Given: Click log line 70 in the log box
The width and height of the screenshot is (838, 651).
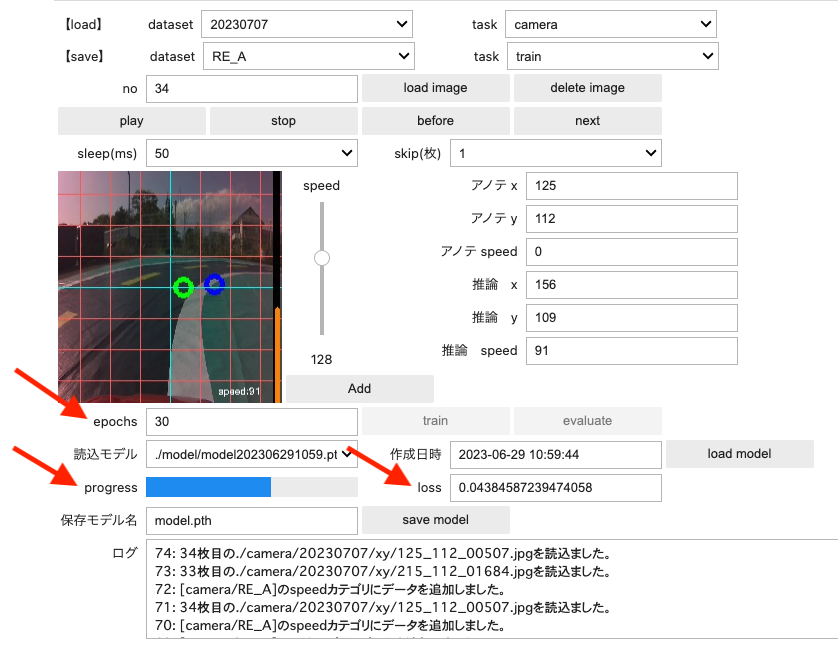Looking at the screenshot, I should coord(330,626).
